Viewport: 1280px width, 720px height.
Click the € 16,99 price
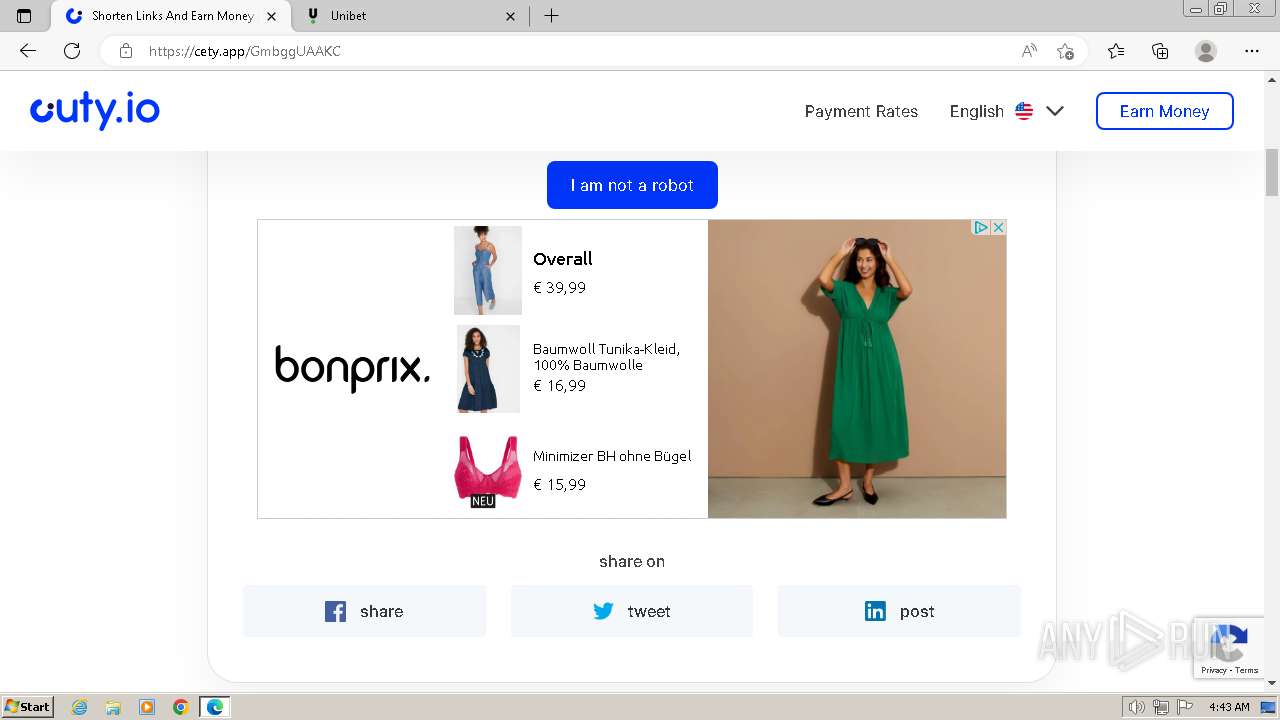point(559,386)
